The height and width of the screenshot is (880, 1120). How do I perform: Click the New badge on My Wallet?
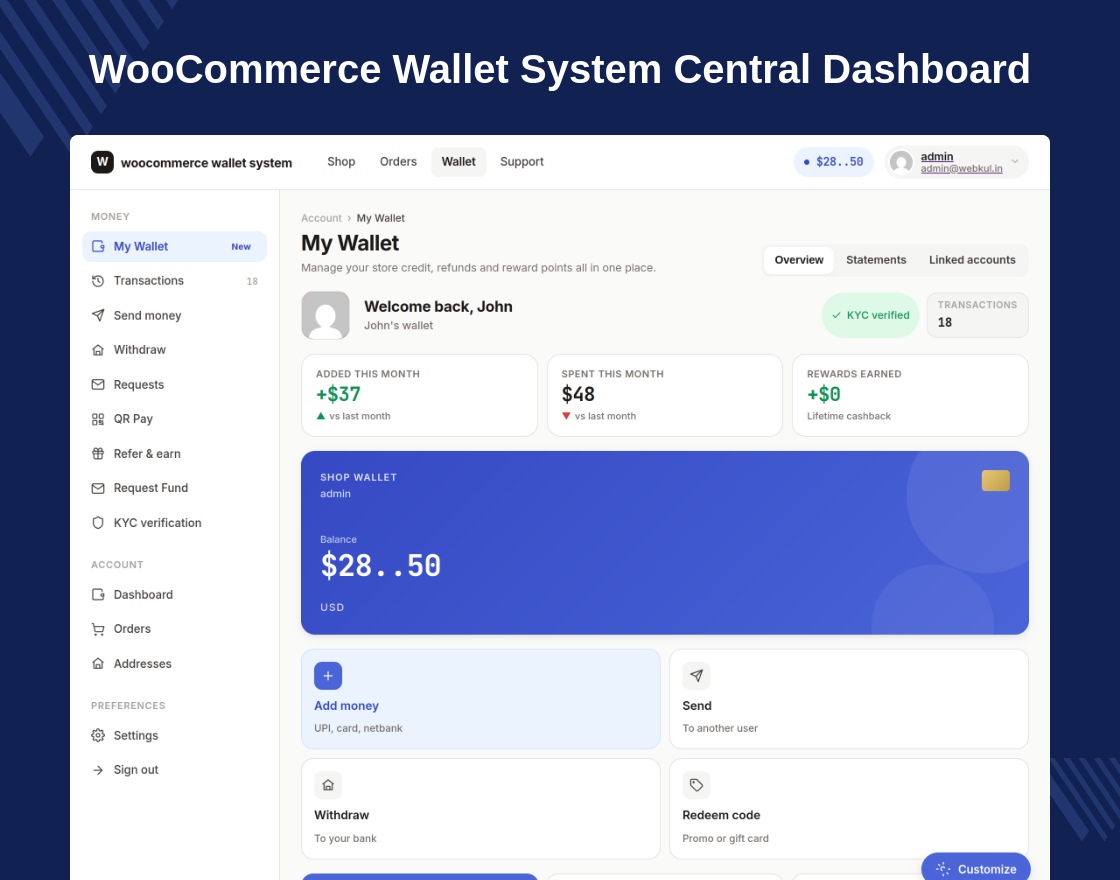[x=241, y=246]
